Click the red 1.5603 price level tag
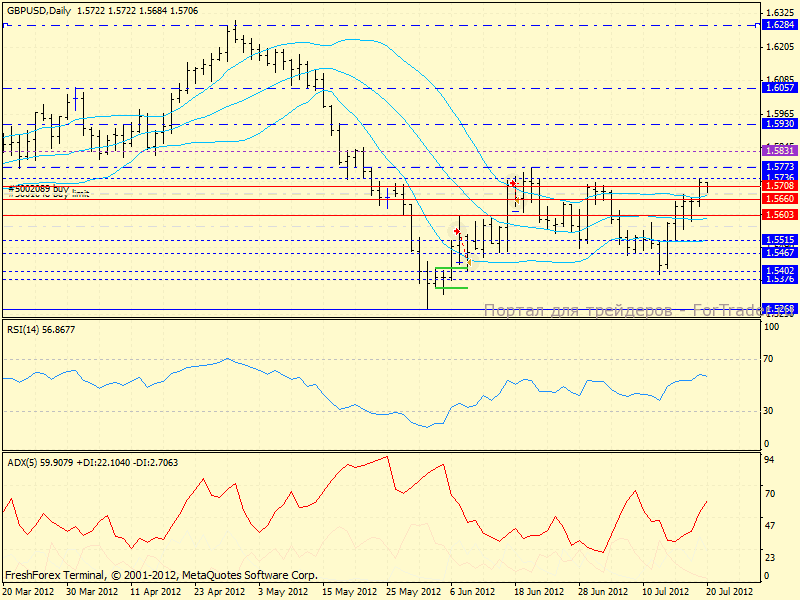Image resolution: width=800 pixels, height=600 pixels. click(778, 215)
